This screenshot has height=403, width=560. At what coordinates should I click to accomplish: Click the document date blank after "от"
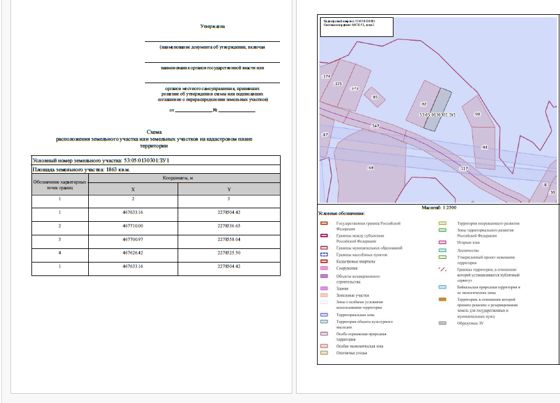[194, 110]
